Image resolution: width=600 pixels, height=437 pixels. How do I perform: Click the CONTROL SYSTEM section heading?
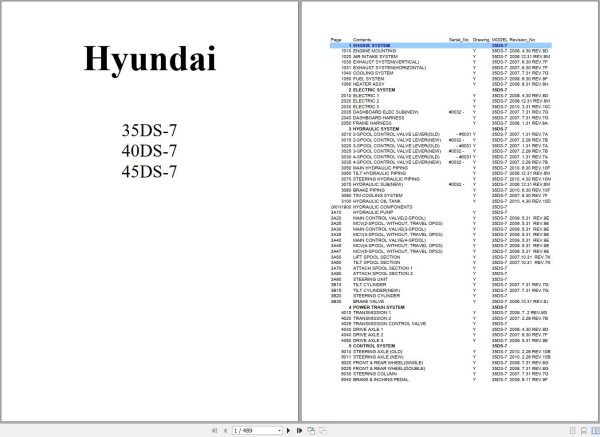(374, 346)
